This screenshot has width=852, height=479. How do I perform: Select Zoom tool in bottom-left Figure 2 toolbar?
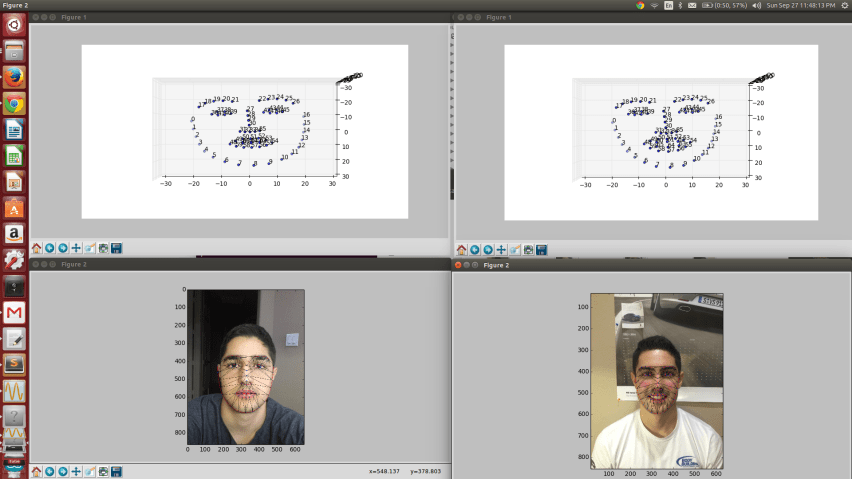tap(90, 471)
